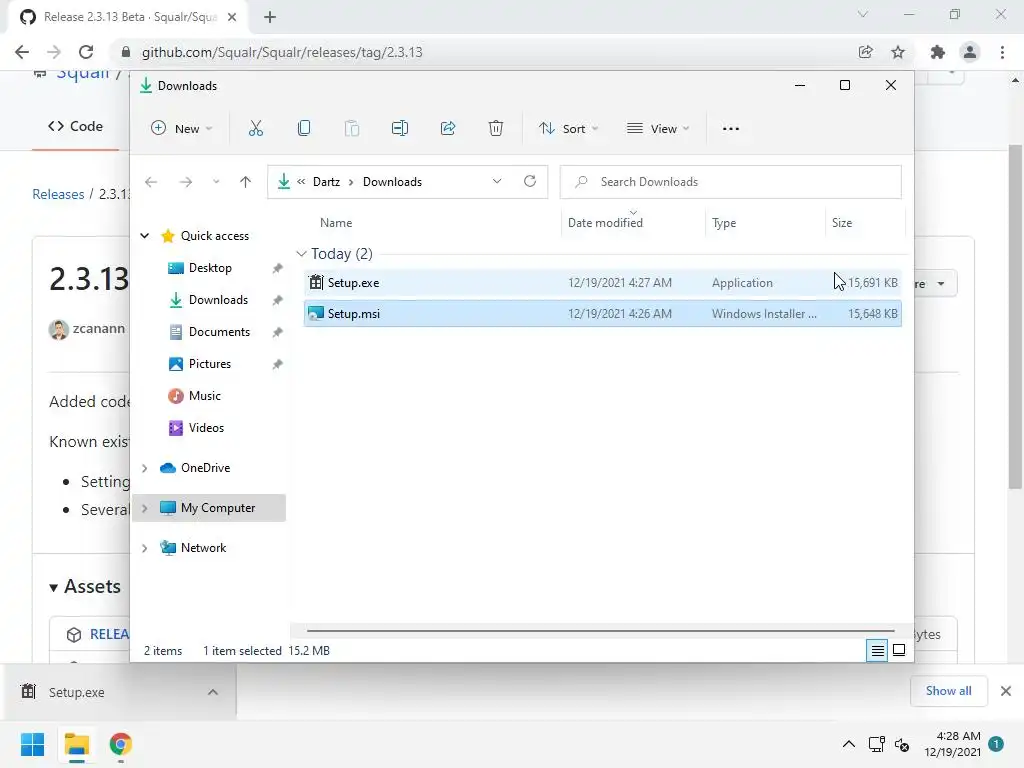The width and height of the screenshot is (1024, 768).
Task: Bookmark this page with the star icon
Action: [x=898, y=52]
